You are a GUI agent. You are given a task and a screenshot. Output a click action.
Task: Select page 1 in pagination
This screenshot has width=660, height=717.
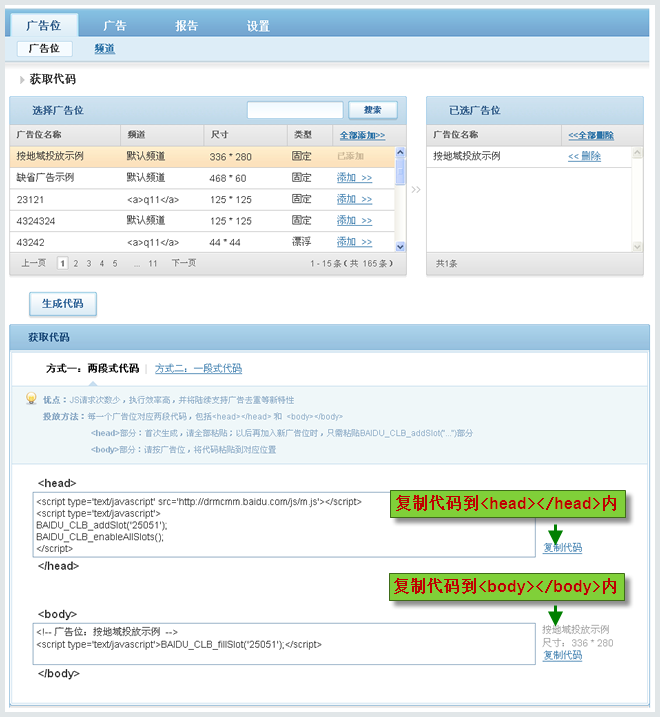pos(63,263)
